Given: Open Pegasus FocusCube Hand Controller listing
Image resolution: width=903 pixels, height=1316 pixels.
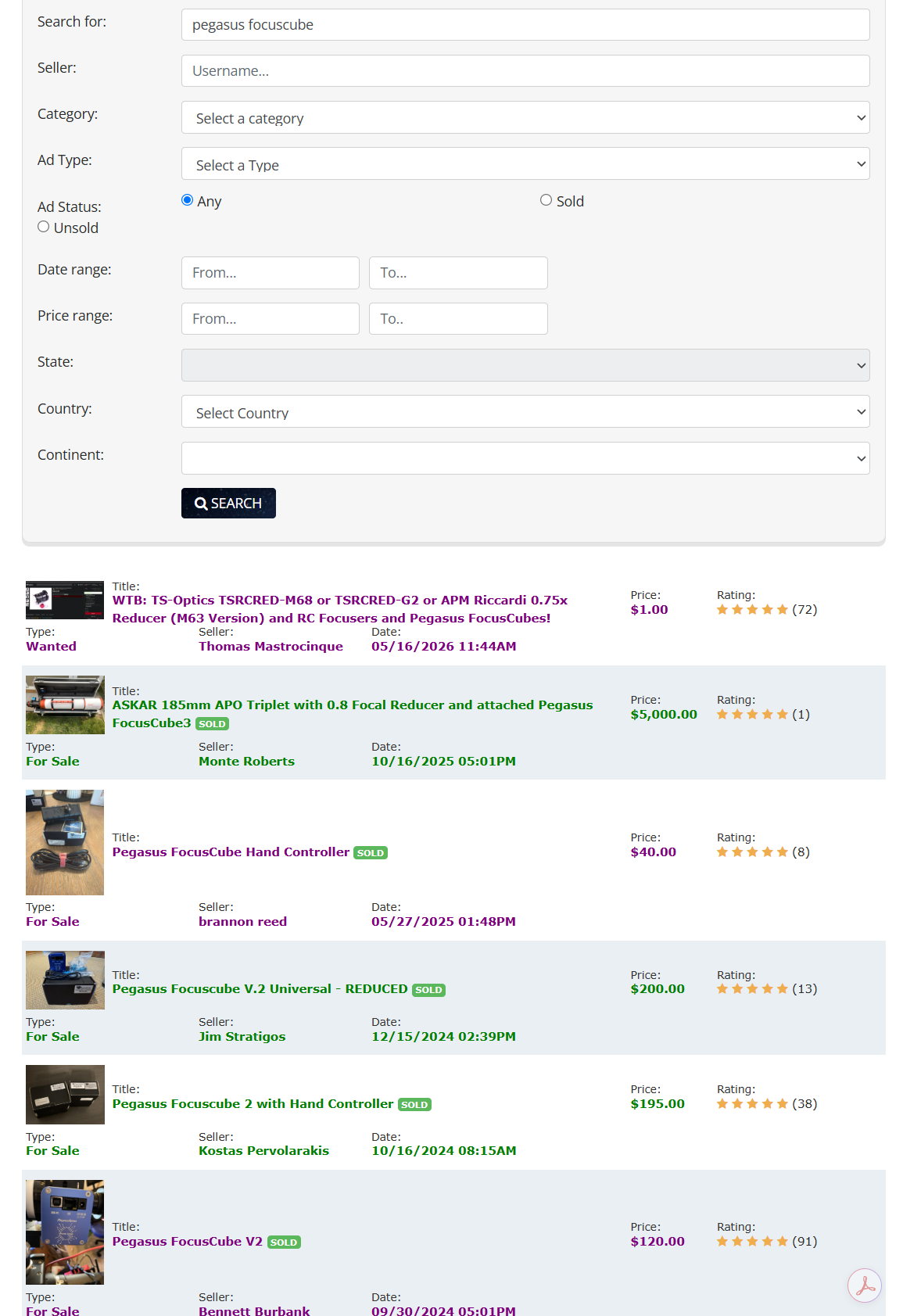Looking at the screenshot, I should coord(231,852).
